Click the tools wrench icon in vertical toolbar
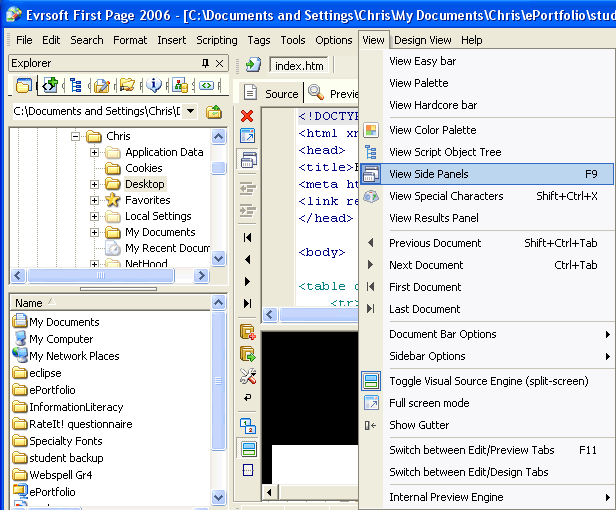 pyautogui.click(x=247, y=376)
